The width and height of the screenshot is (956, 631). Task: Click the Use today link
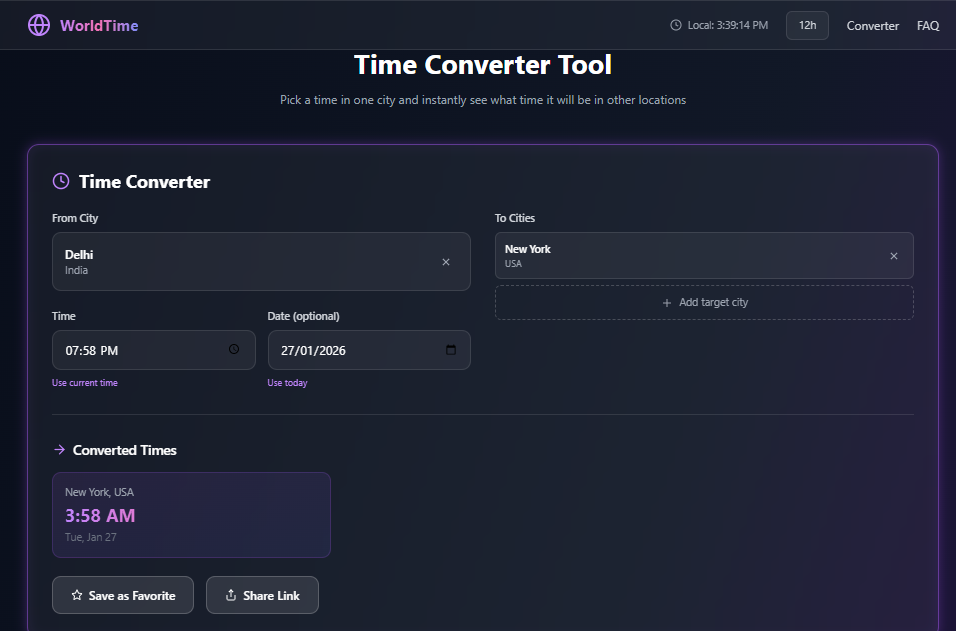coord(287,382)
